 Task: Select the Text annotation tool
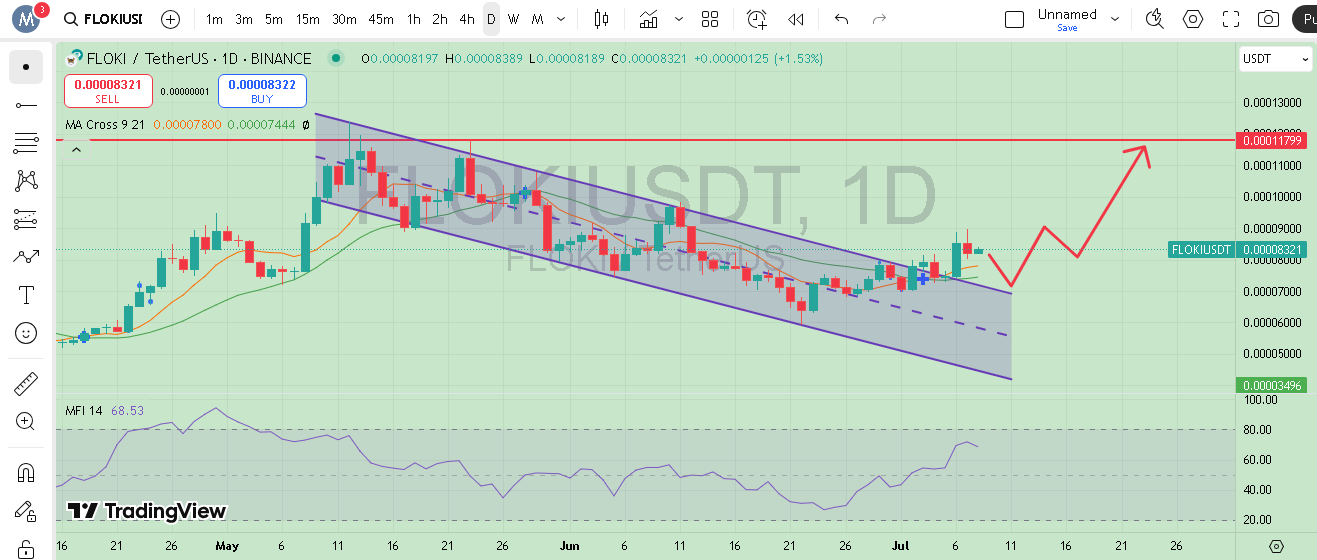[x=26, y=295]
